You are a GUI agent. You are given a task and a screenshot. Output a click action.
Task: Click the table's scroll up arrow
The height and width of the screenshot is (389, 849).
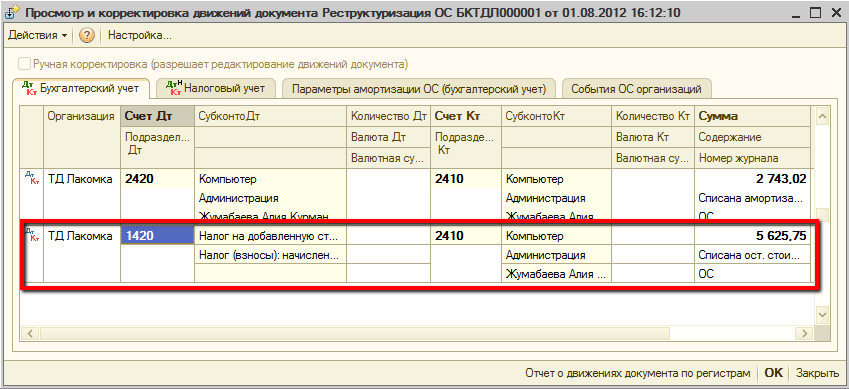pyautogui.click(x=821, y=115)
